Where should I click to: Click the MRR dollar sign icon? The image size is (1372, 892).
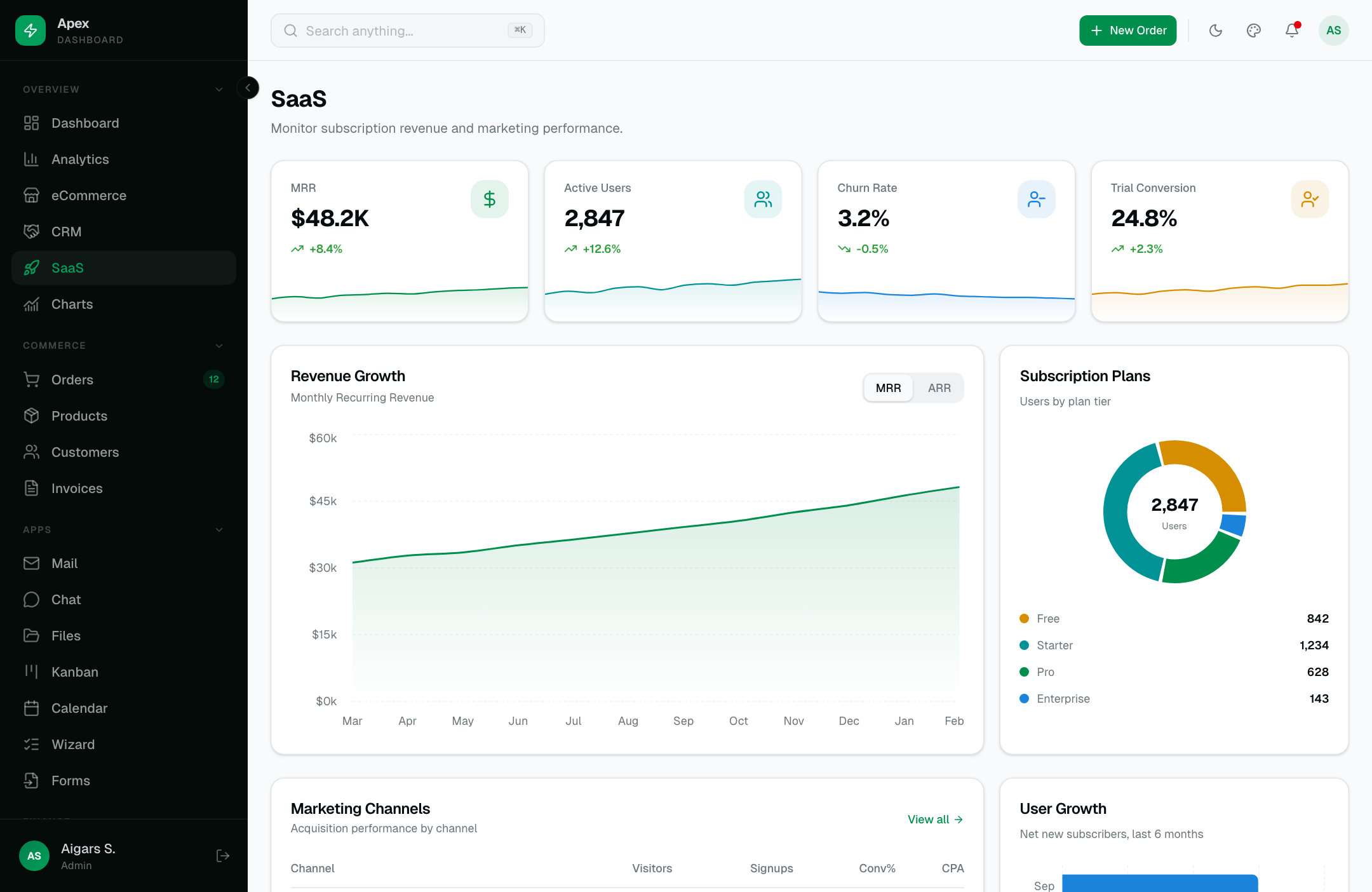490,199
